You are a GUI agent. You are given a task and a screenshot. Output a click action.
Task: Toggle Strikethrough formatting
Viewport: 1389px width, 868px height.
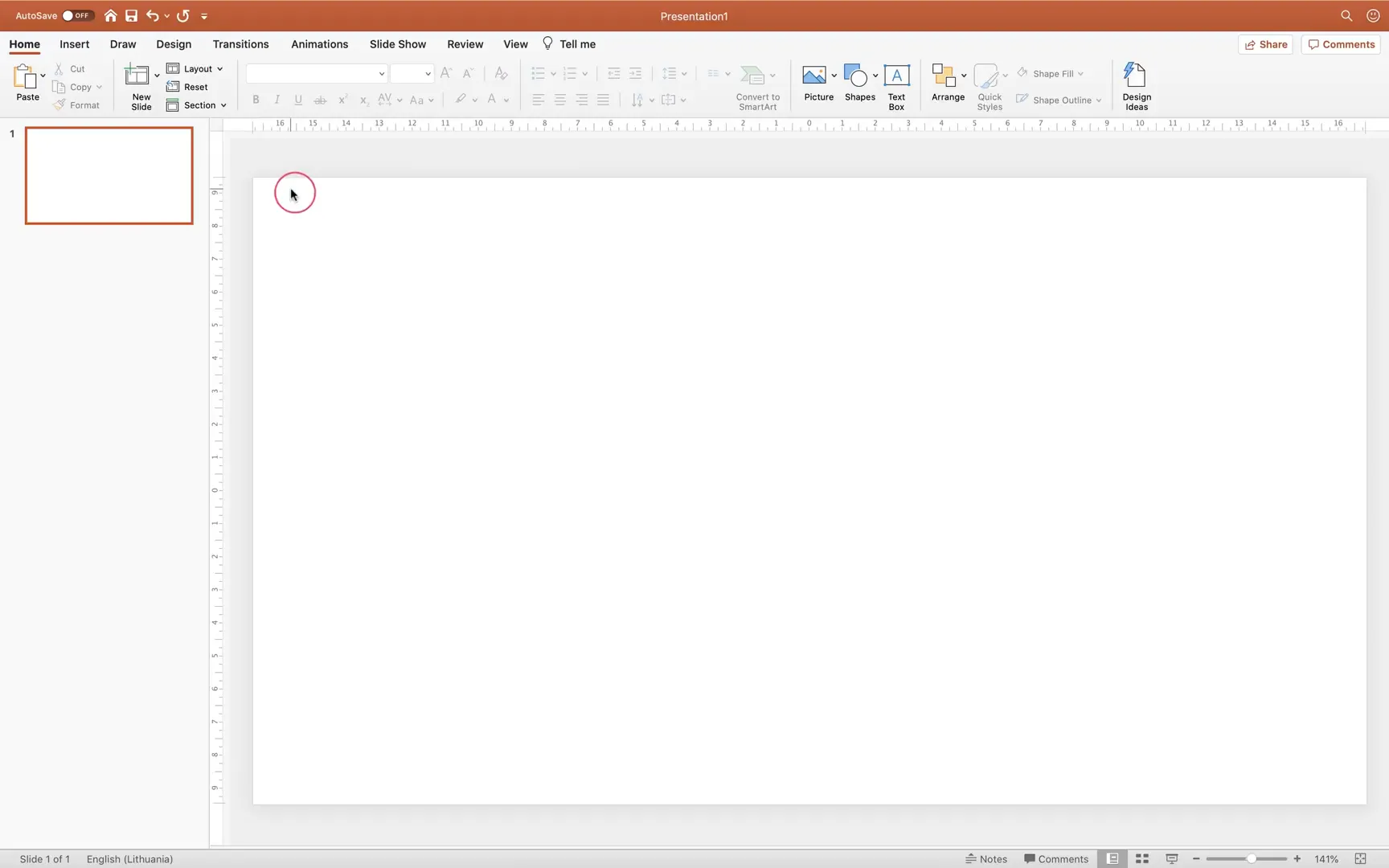320,100
